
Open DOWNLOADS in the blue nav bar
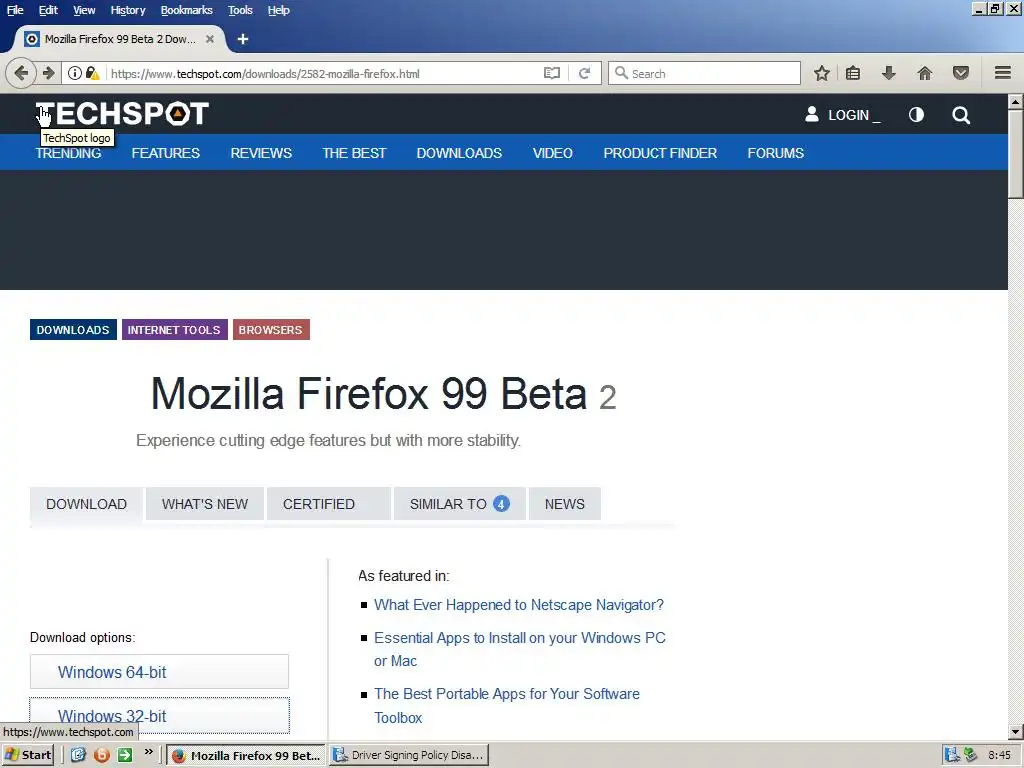tap(459, 153)
